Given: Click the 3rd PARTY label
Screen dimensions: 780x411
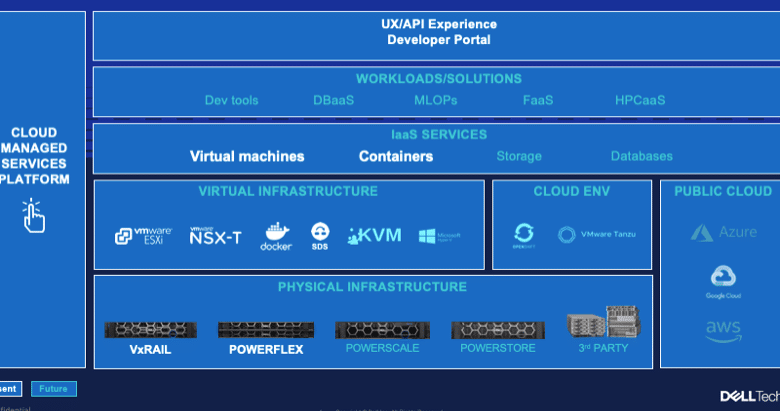Looking at the screenshot, I should pos(603,348).
